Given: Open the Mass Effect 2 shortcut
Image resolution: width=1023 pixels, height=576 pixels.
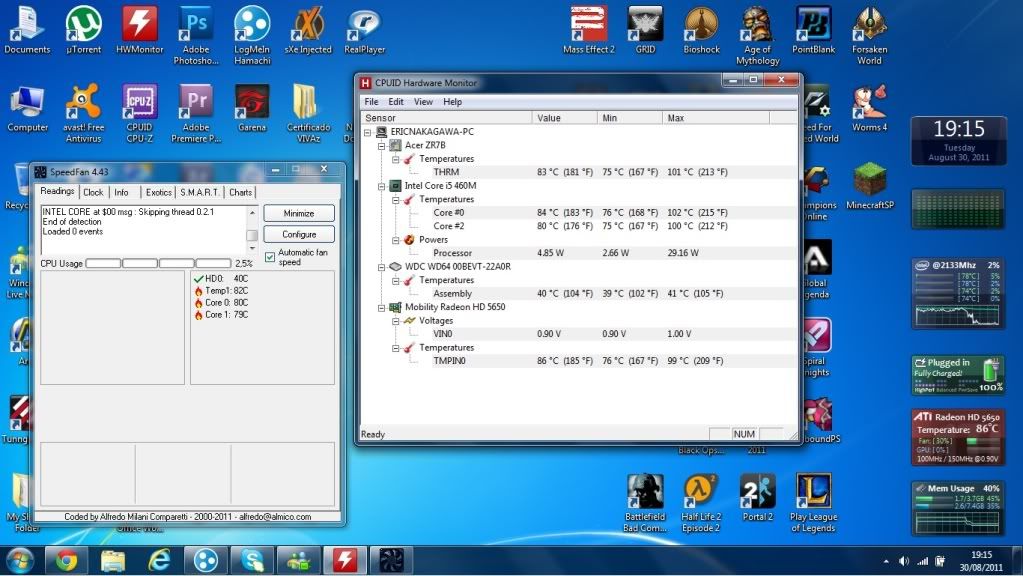Looking at the screenshot, I should click(x=588, y=30).
